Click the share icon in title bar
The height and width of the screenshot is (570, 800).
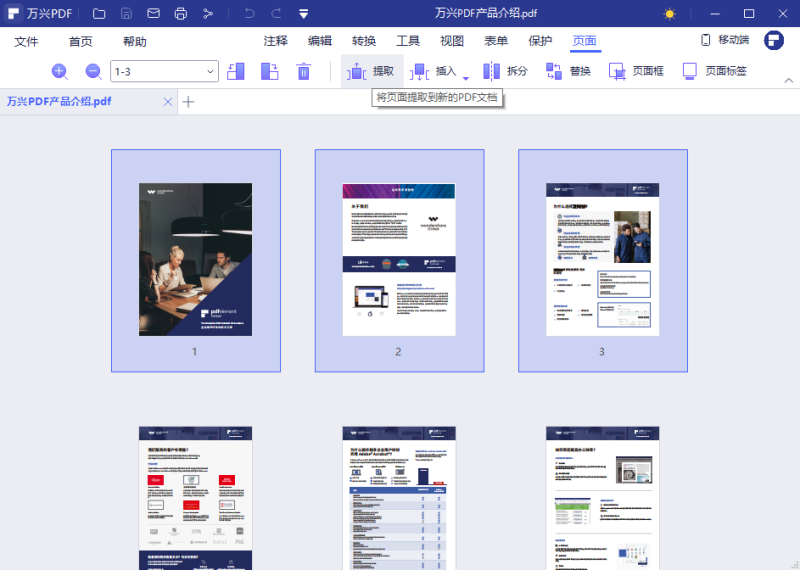208,14
